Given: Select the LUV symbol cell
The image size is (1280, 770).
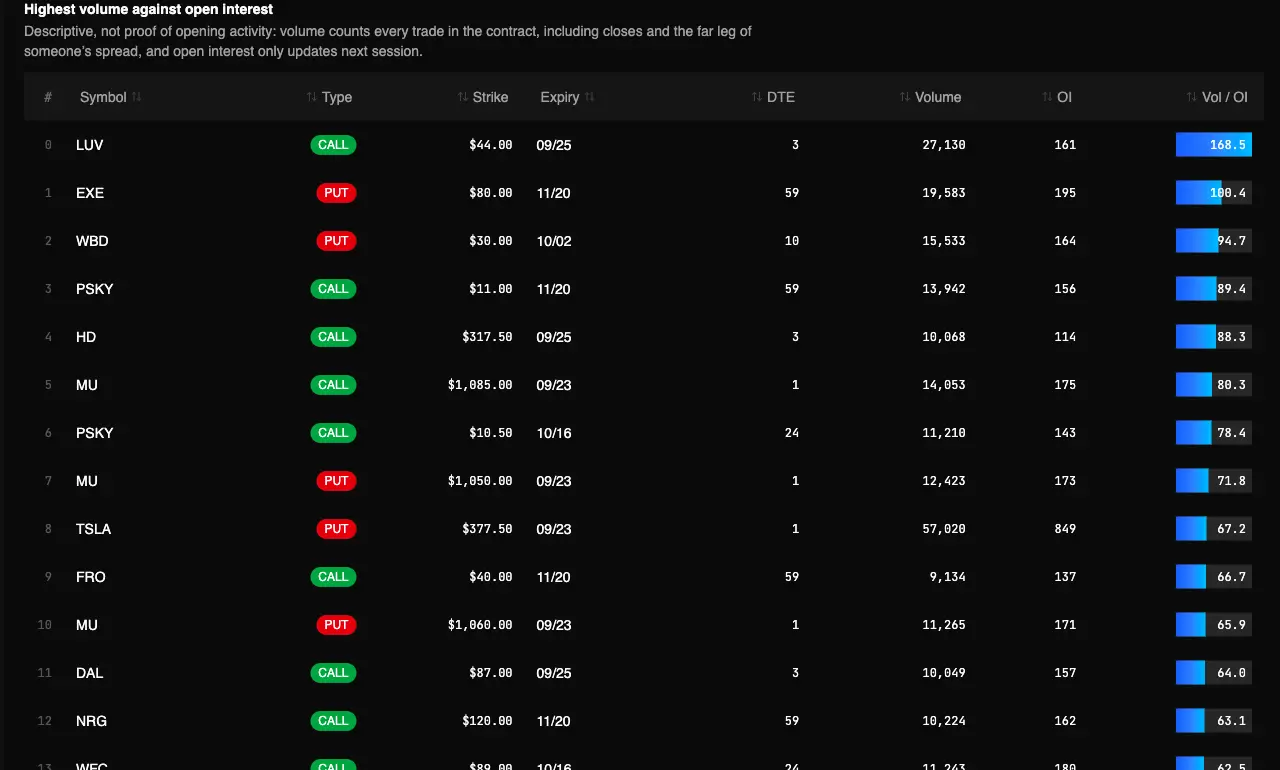Looking at the screenshot, I should pos(90,145).
